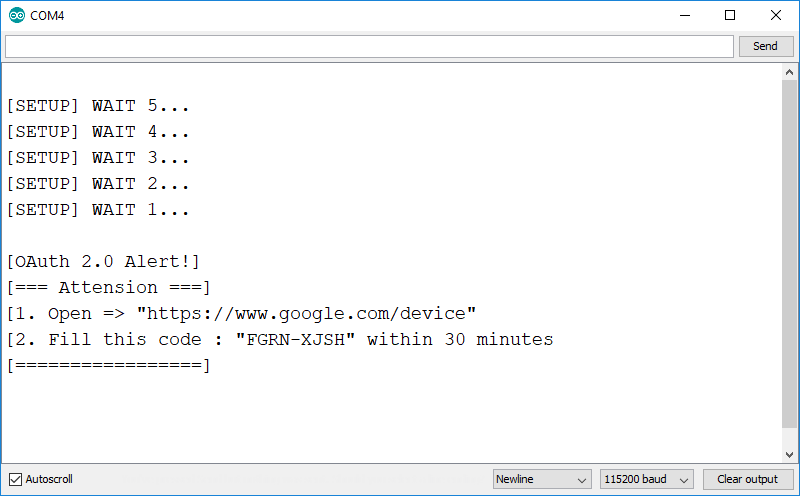Click the vertical scrollbar thumb
The width and height of the screenshot is (800, 496).
(789, 254)
